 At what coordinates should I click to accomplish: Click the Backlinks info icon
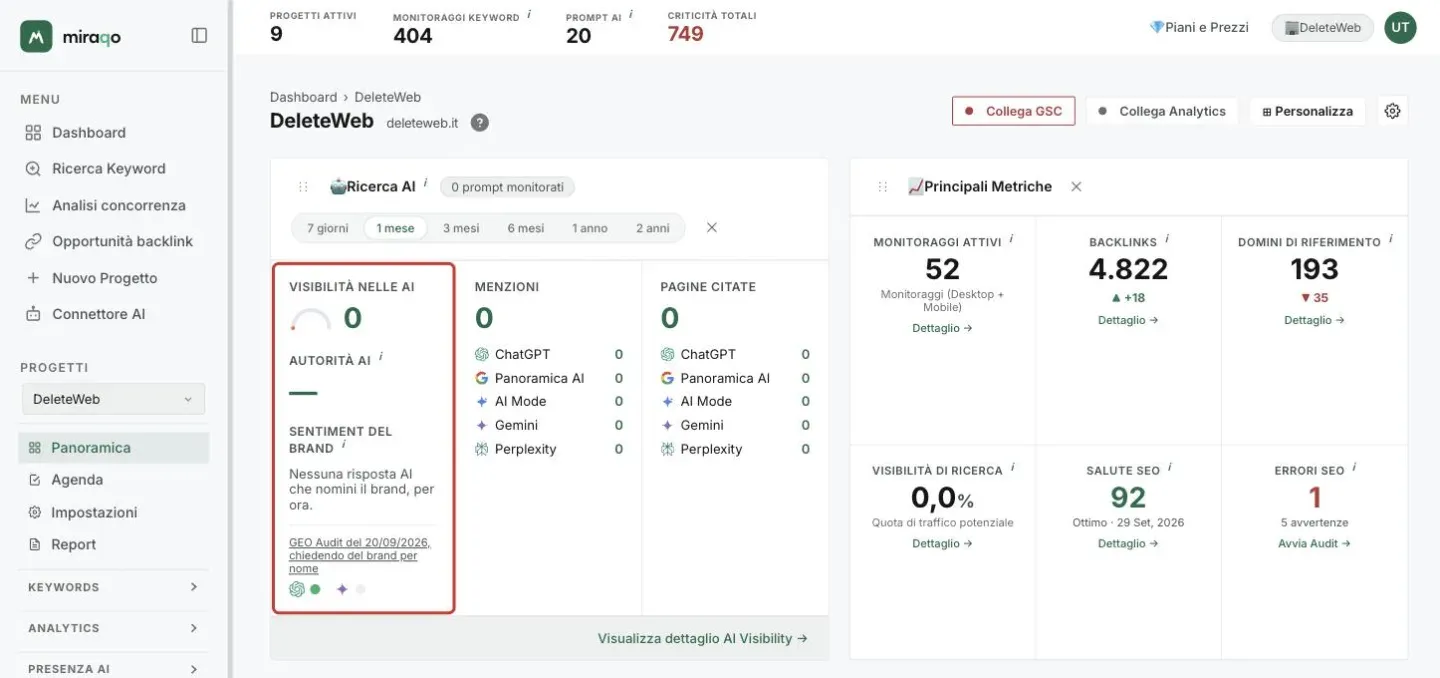[x=1167, y=239]
